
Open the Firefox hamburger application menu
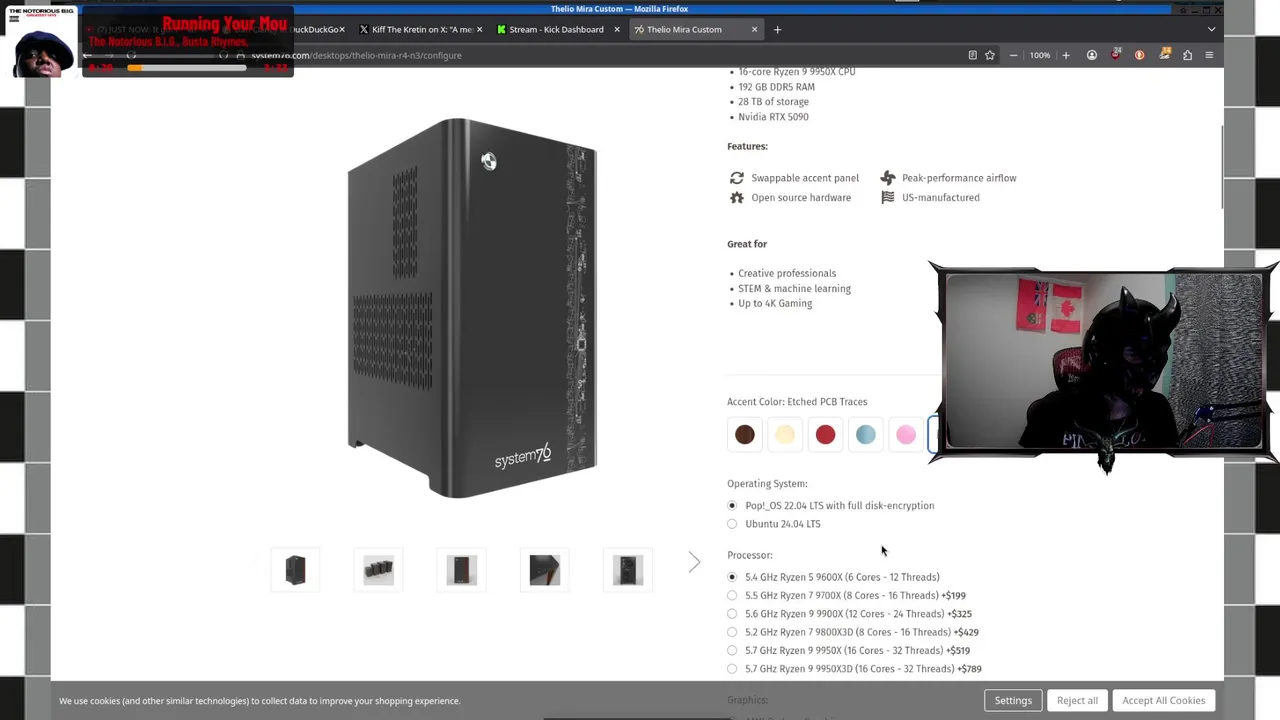coord(1209,55)
